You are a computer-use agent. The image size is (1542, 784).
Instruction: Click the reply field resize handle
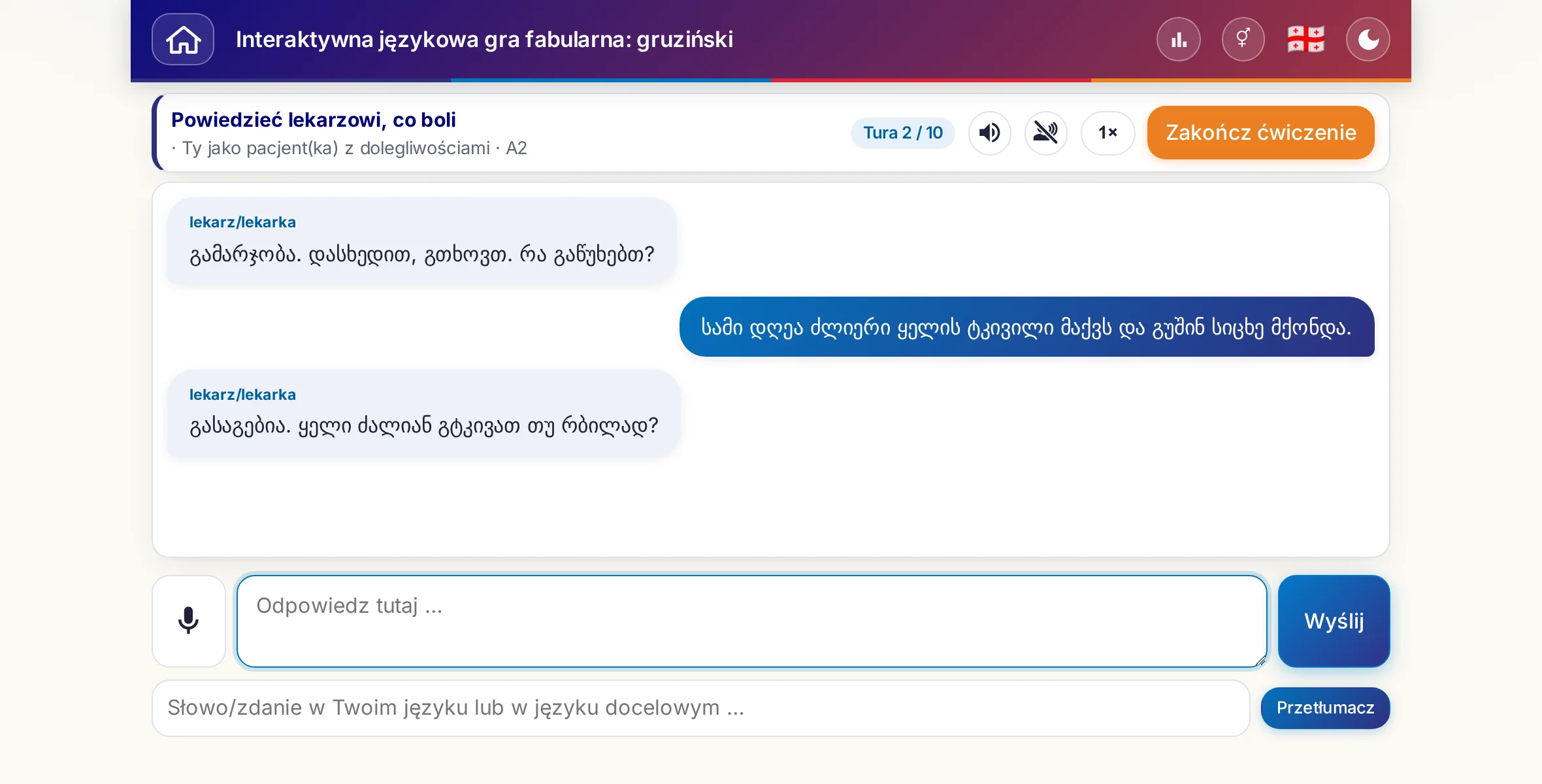[1260, 661]
